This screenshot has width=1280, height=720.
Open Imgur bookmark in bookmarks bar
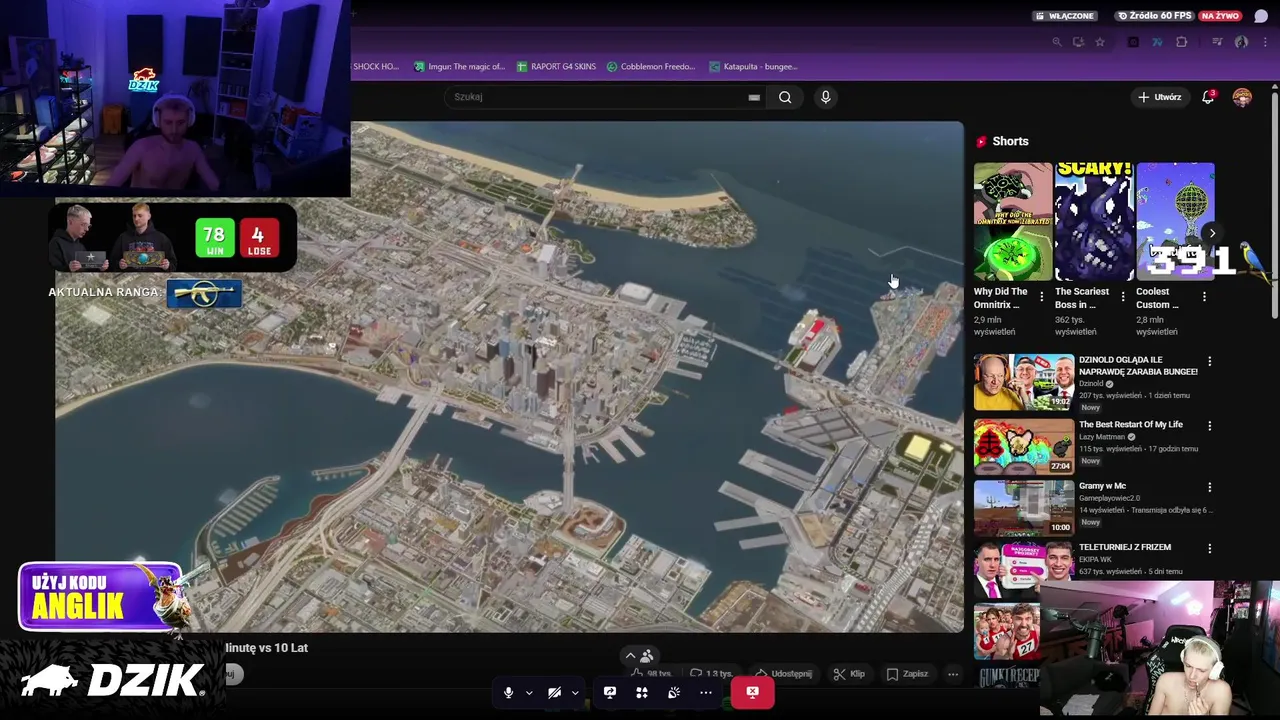(459, 67)
